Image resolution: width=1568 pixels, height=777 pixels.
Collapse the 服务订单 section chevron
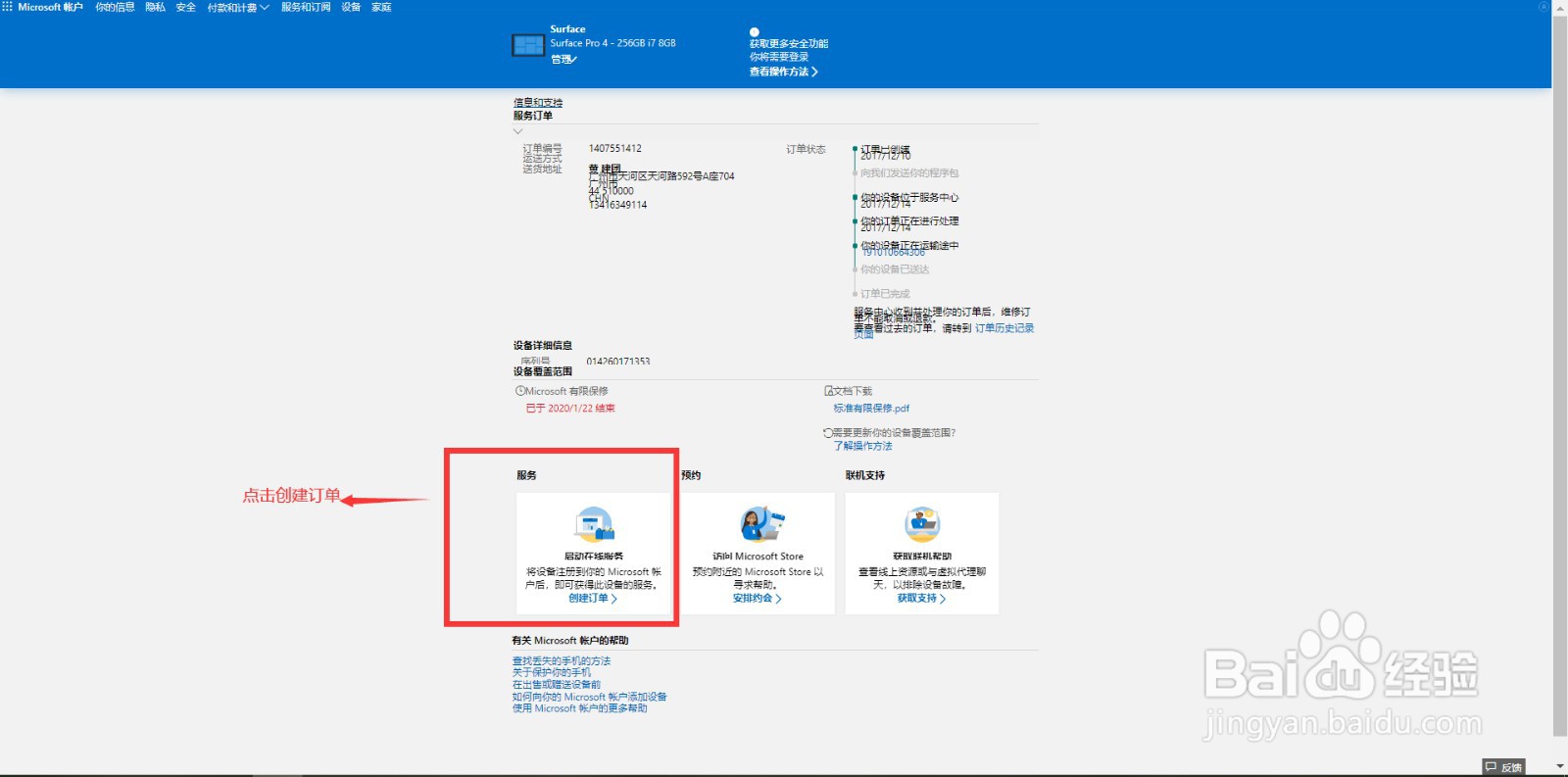pos(517,131)
